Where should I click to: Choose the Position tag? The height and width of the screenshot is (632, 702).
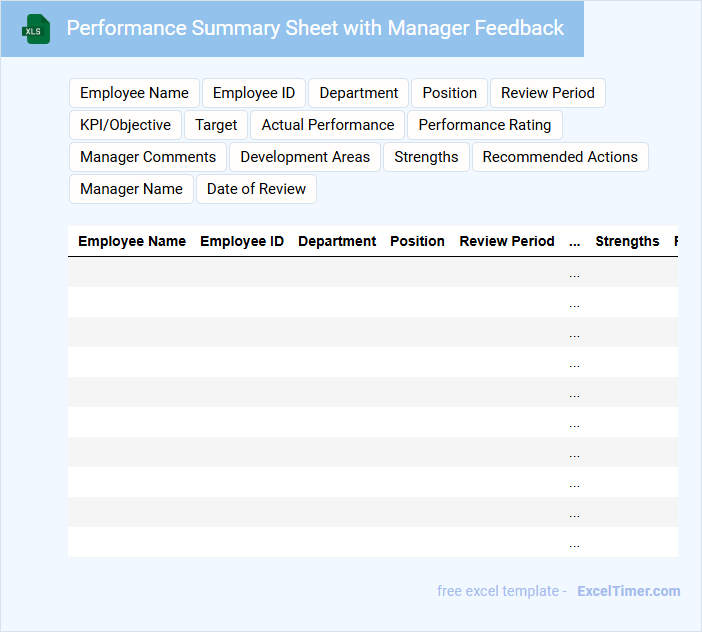449,93
